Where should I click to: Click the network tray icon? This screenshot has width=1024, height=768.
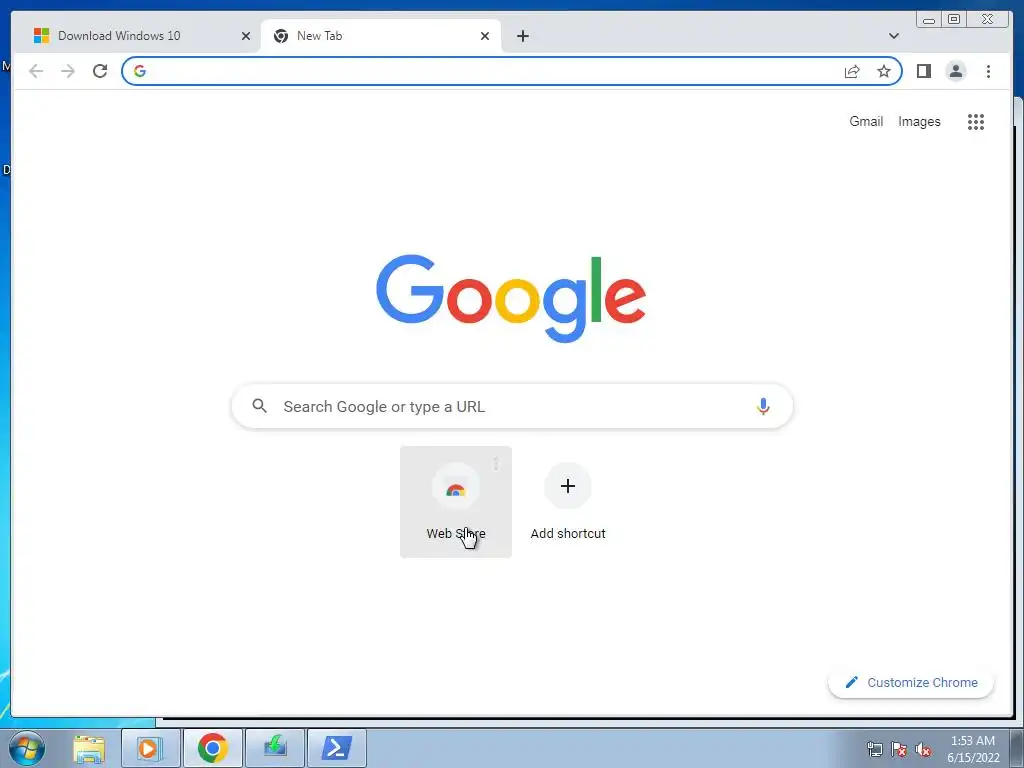tap(874, 749)
